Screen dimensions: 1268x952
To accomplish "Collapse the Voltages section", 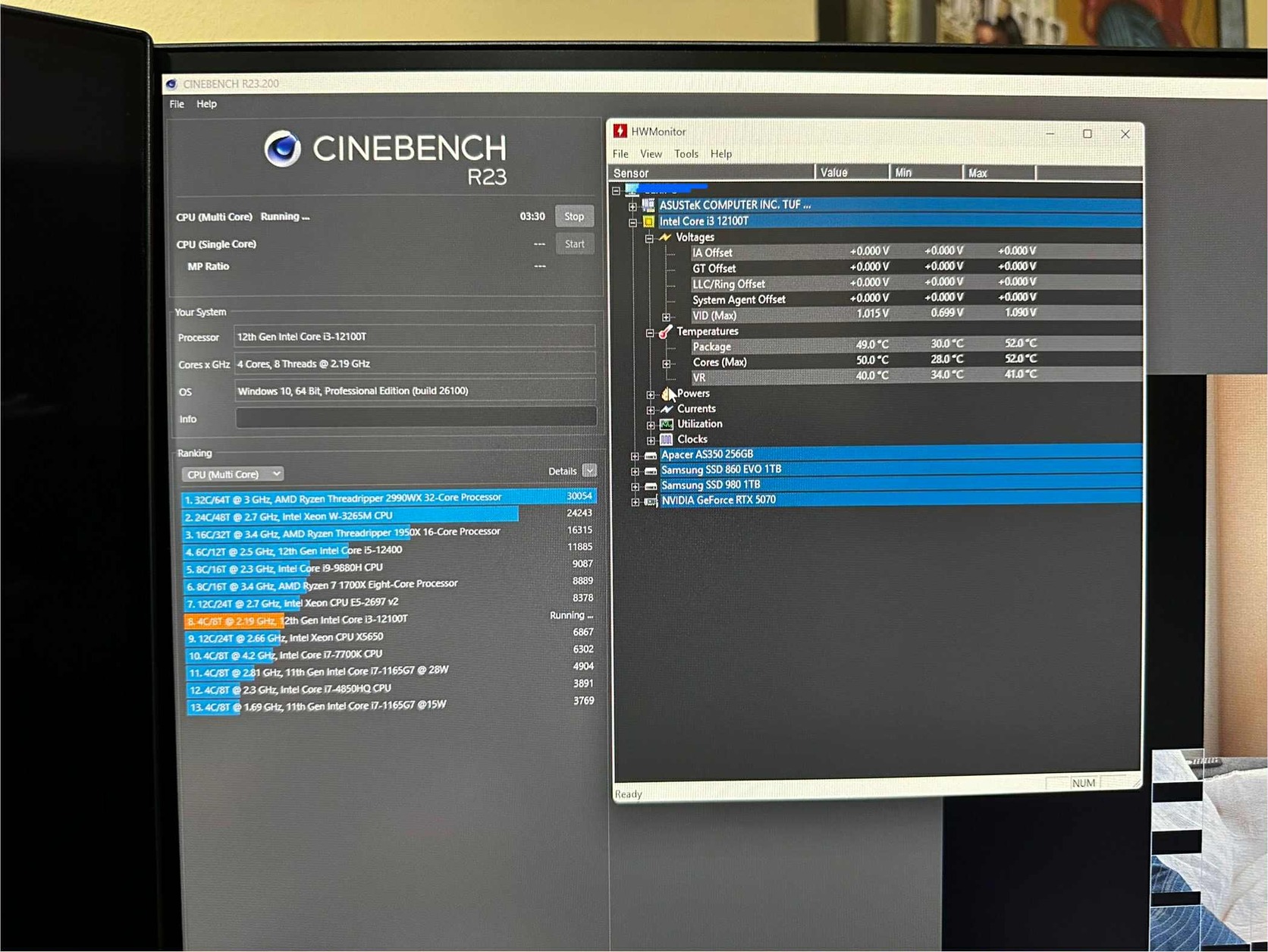I will (649, 238).
